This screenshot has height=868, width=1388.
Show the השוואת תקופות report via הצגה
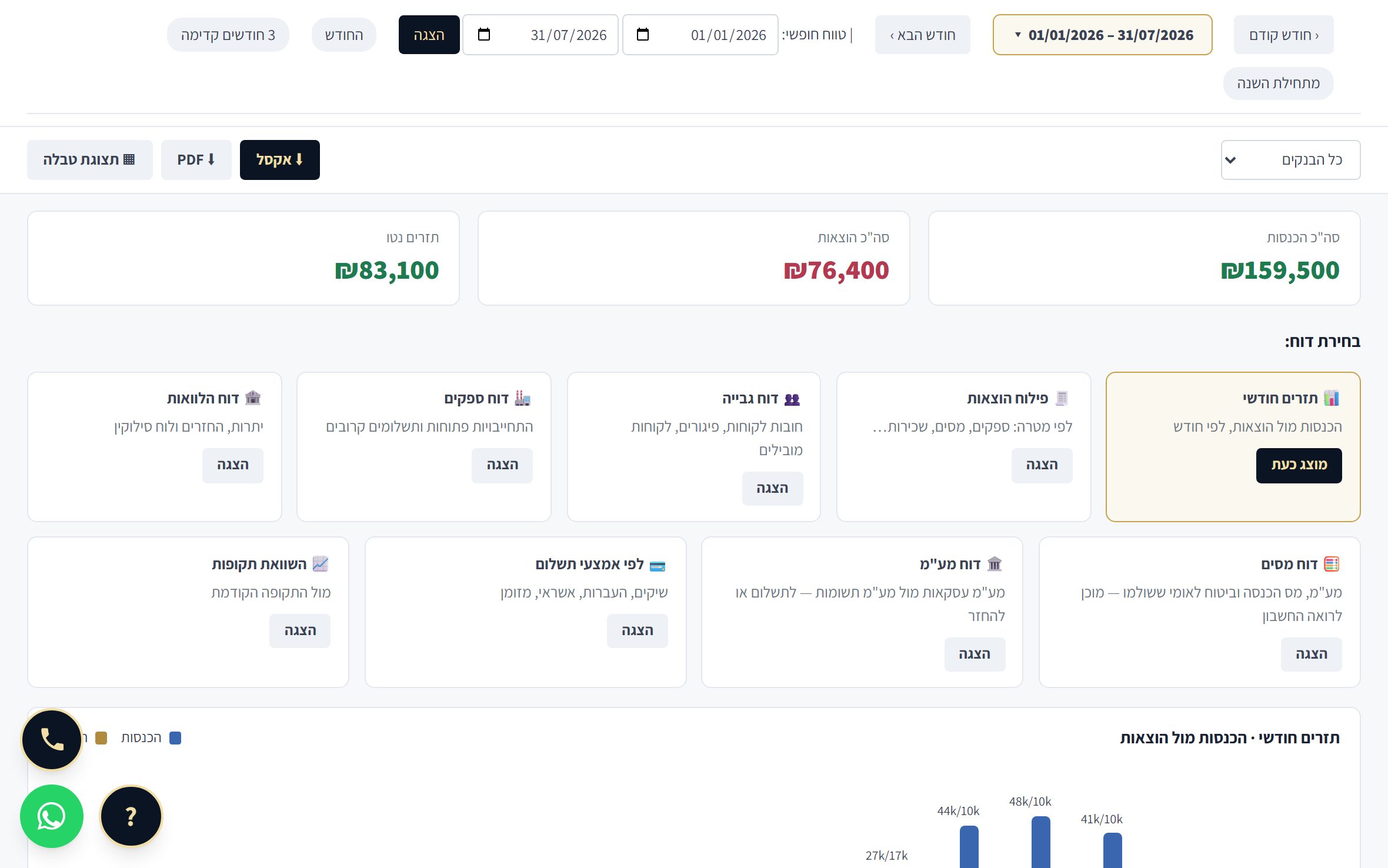(300, 631)
